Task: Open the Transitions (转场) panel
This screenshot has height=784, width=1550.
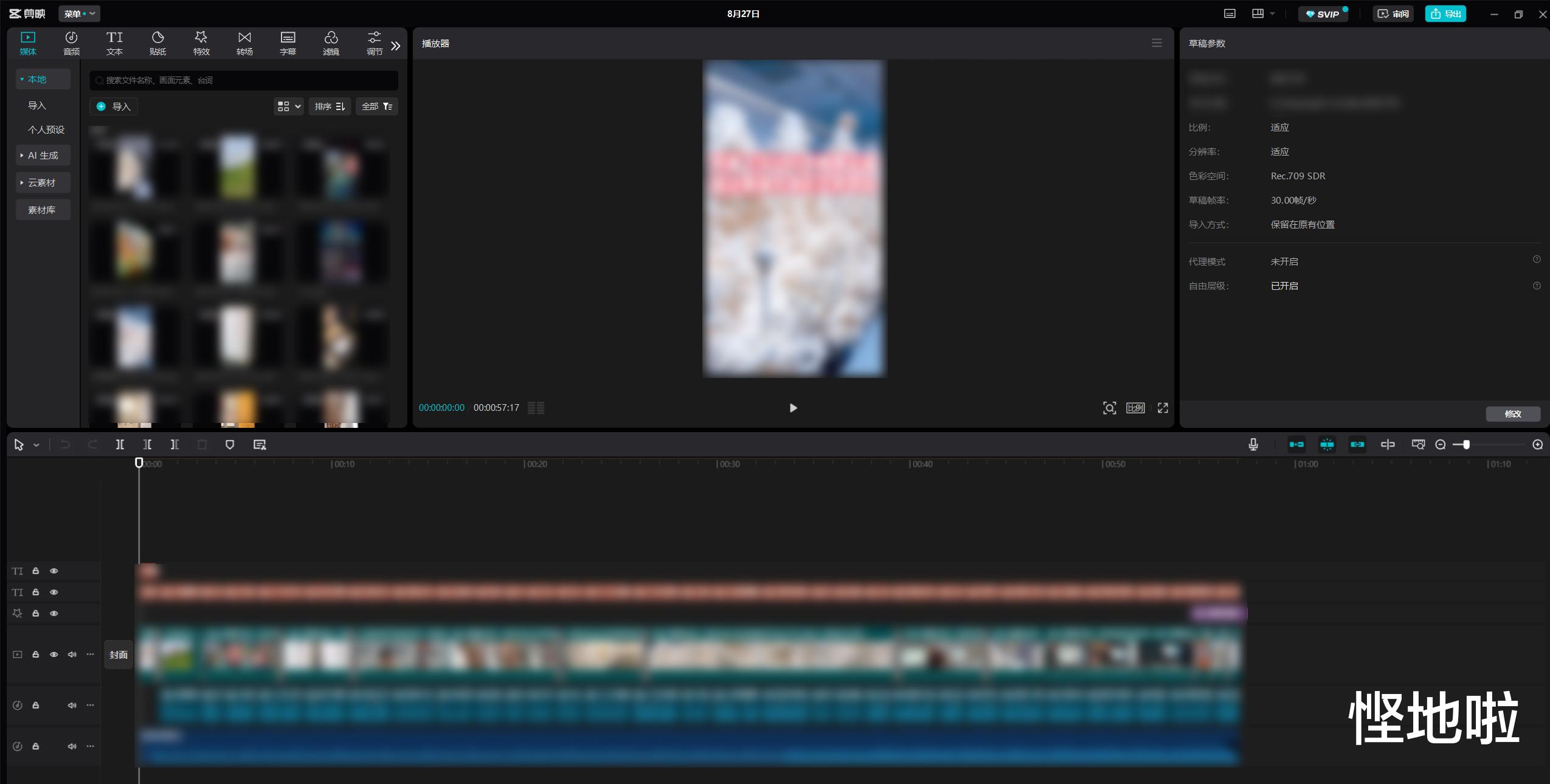Action: click(x=244, y=43)
